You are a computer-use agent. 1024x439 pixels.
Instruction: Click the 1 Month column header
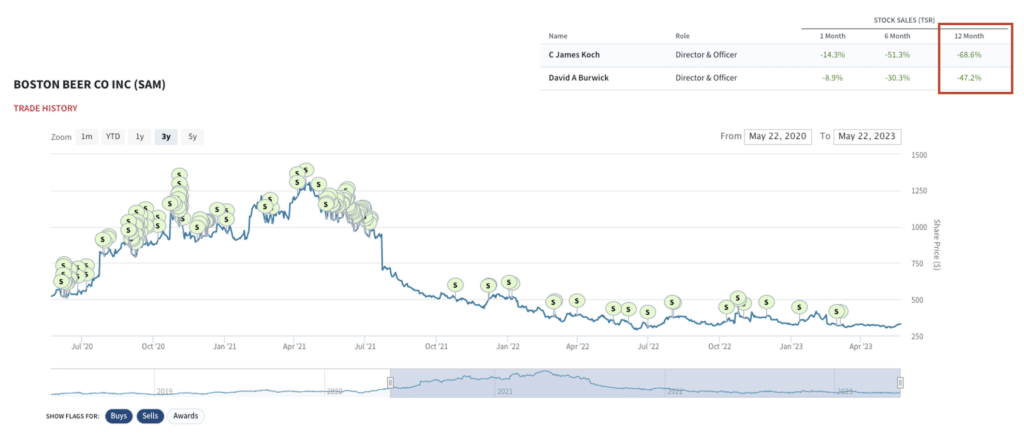832,36
